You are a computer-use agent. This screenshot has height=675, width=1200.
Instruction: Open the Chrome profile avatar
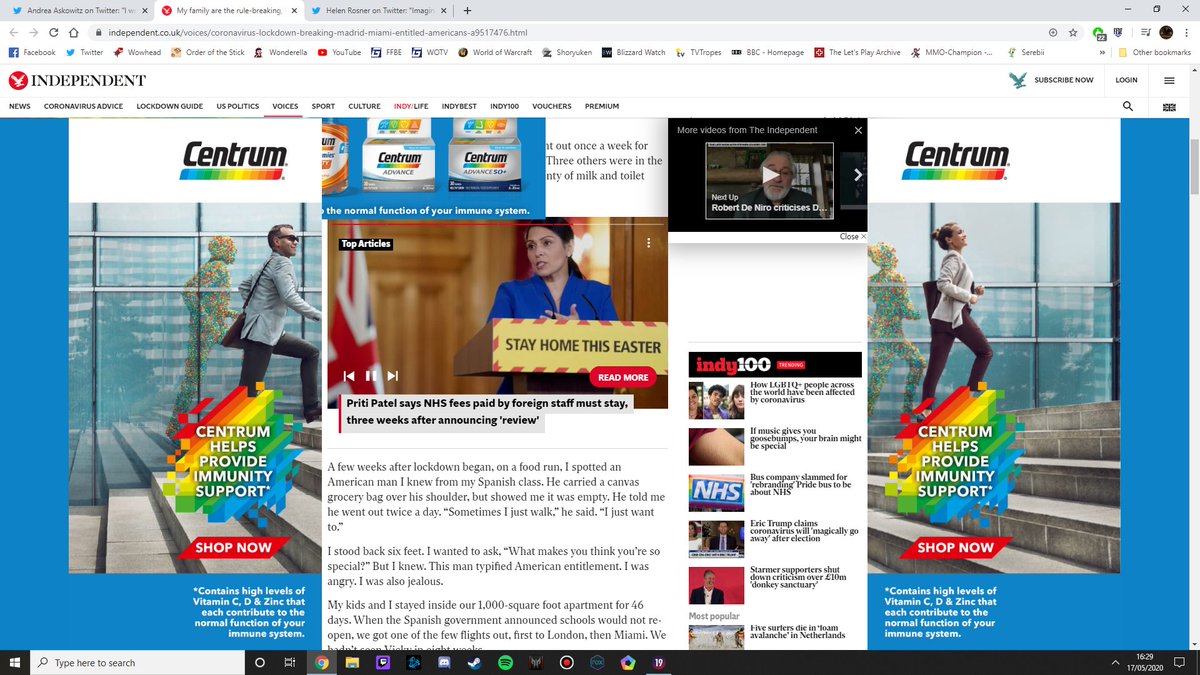pos(1166,32)
